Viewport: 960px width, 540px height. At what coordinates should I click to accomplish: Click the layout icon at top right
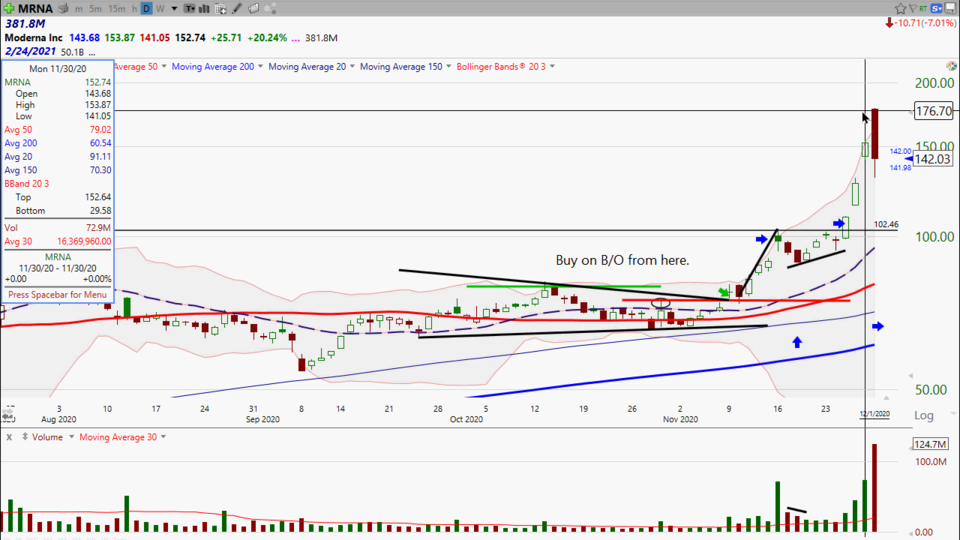[951, 8]
